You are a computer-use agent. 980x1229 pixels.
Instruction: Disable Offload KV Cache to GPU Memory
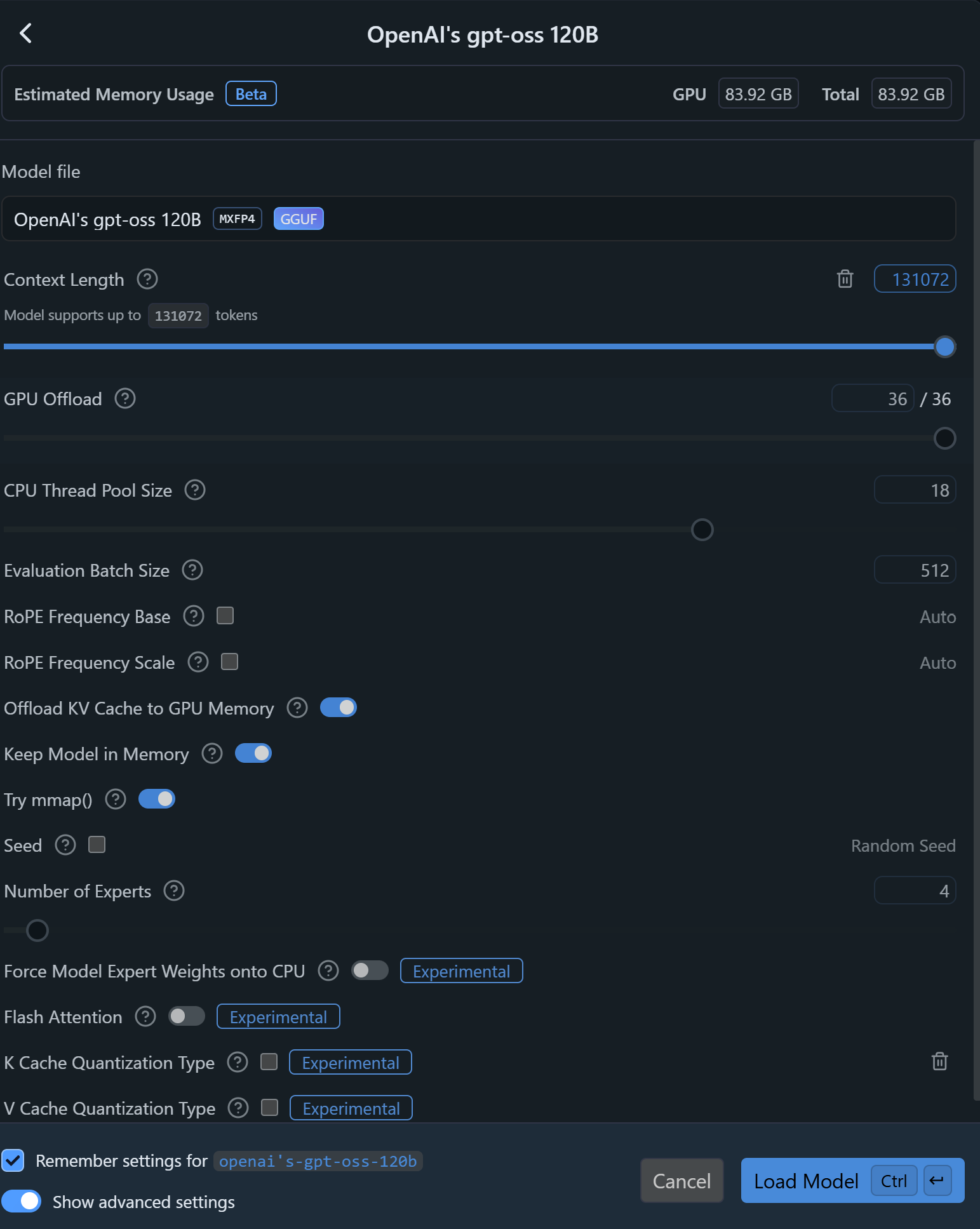338,708
